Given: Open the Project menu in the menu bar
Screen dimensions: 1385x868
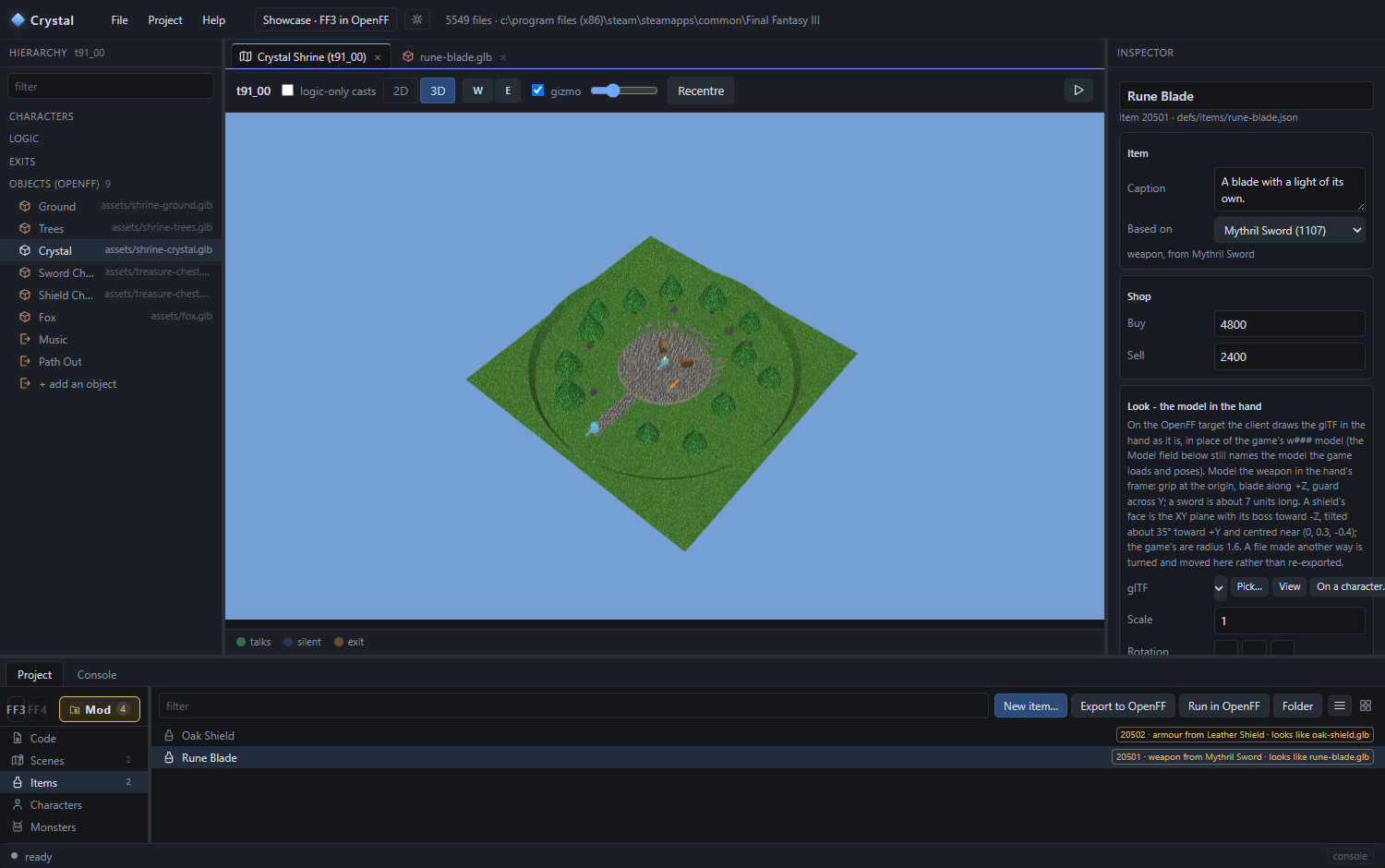Looking at the screenshot, I should 165,19.
